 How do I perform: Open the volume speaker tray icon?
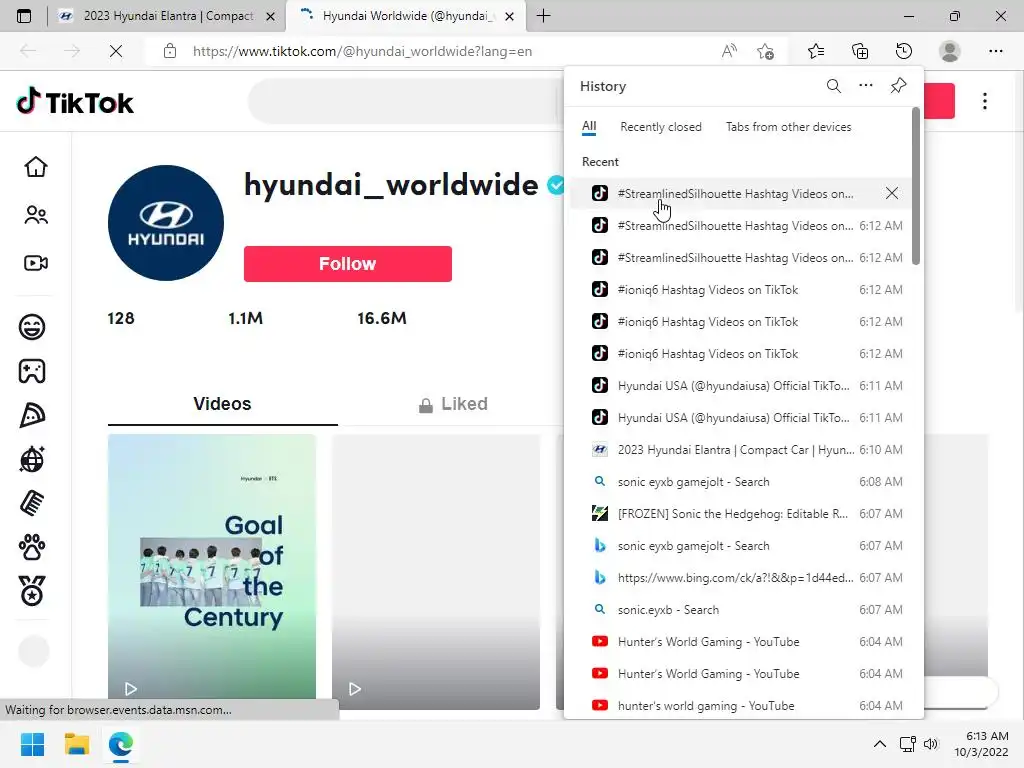tap(931, 744)
